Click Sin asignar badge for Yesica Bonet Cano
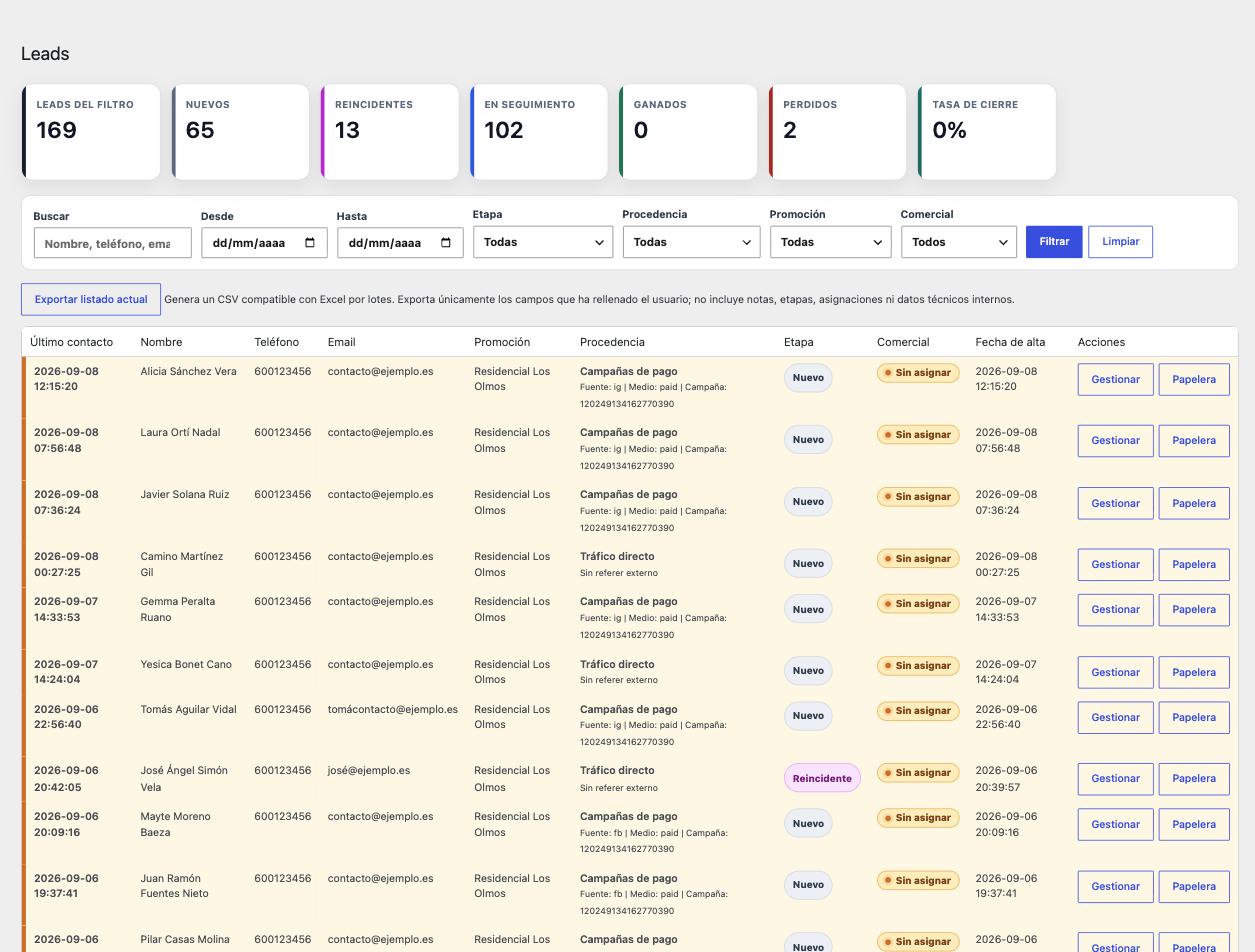 click(x=918, y=666)
